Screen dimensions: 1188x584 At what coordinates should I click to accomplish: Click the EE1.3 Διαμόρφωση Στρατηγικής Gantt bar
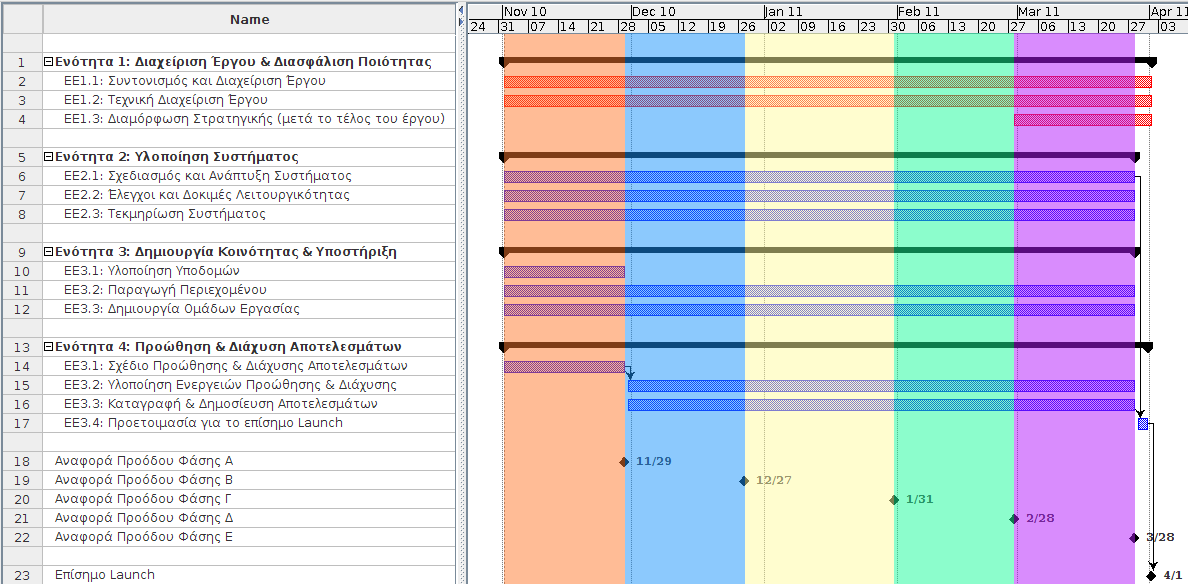[x=1083, y=120]
